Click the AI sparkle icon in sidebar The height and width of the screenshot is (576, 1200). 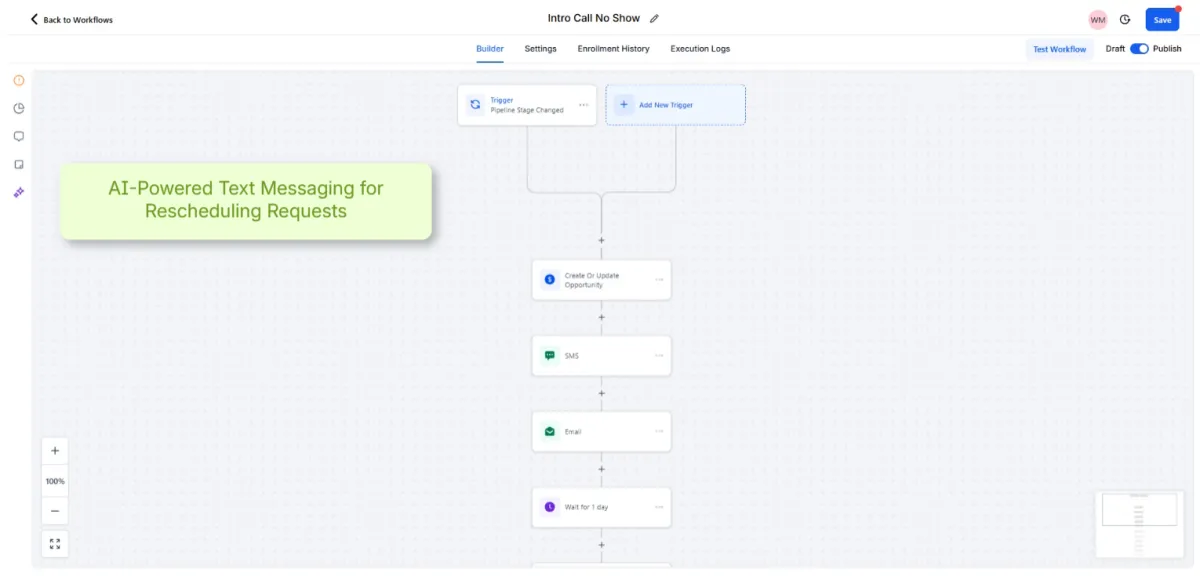pos(19,192)
